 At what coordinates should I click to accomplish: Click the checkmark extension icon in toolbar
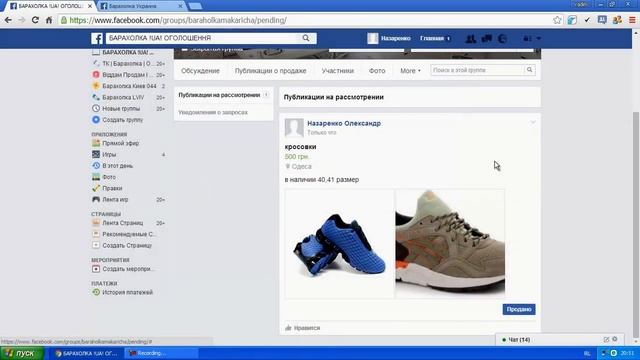click(587, 20)
